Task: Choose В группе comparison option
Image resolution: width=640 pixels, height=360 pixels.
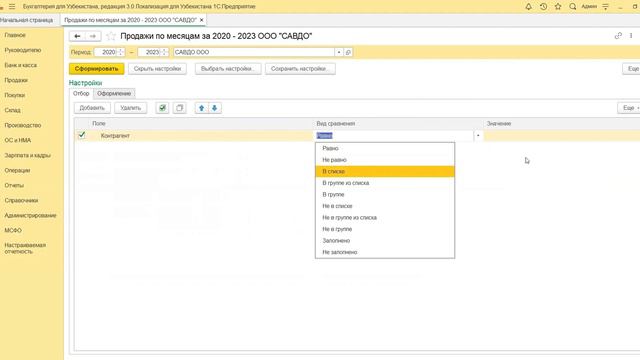Action: (x=385, y=194)
